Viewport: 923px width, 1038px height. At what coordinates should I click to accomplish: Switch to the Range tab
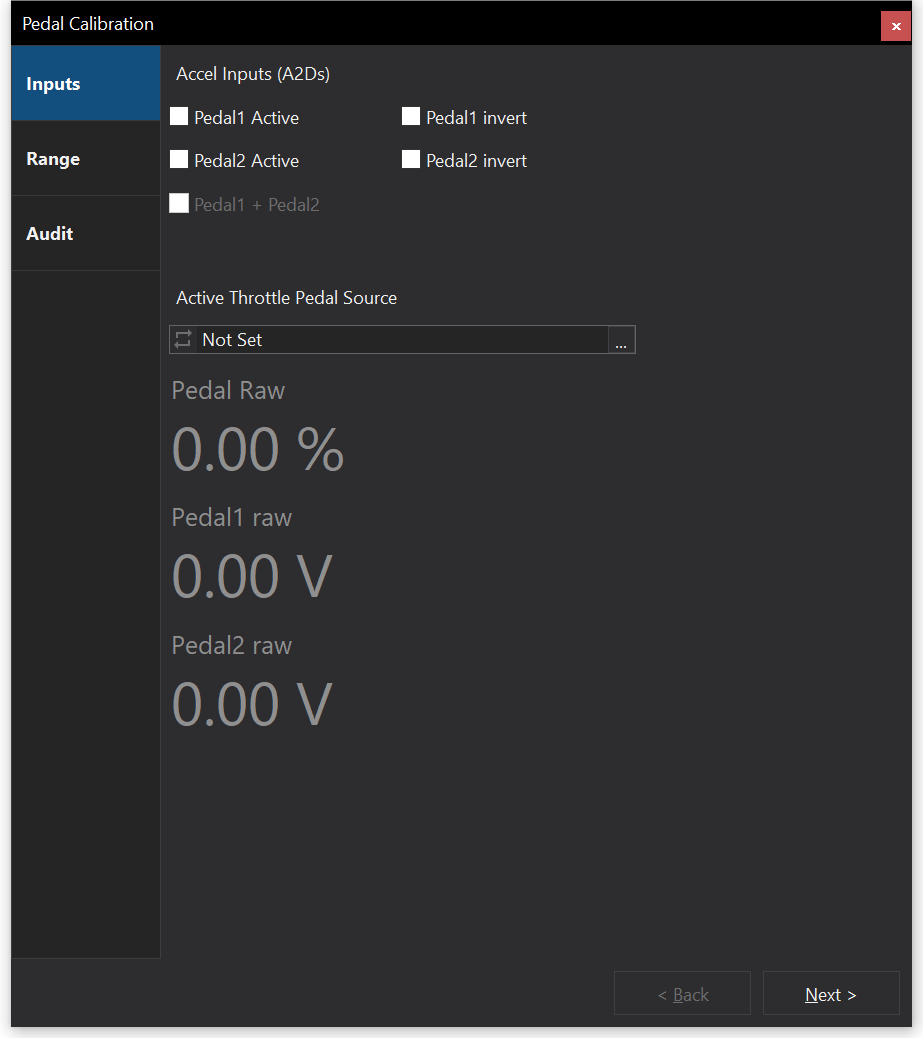(x=86, y=159)
